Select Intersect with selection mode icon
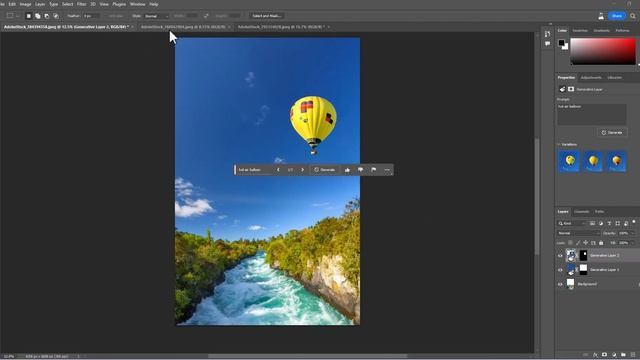 point(56,16)
